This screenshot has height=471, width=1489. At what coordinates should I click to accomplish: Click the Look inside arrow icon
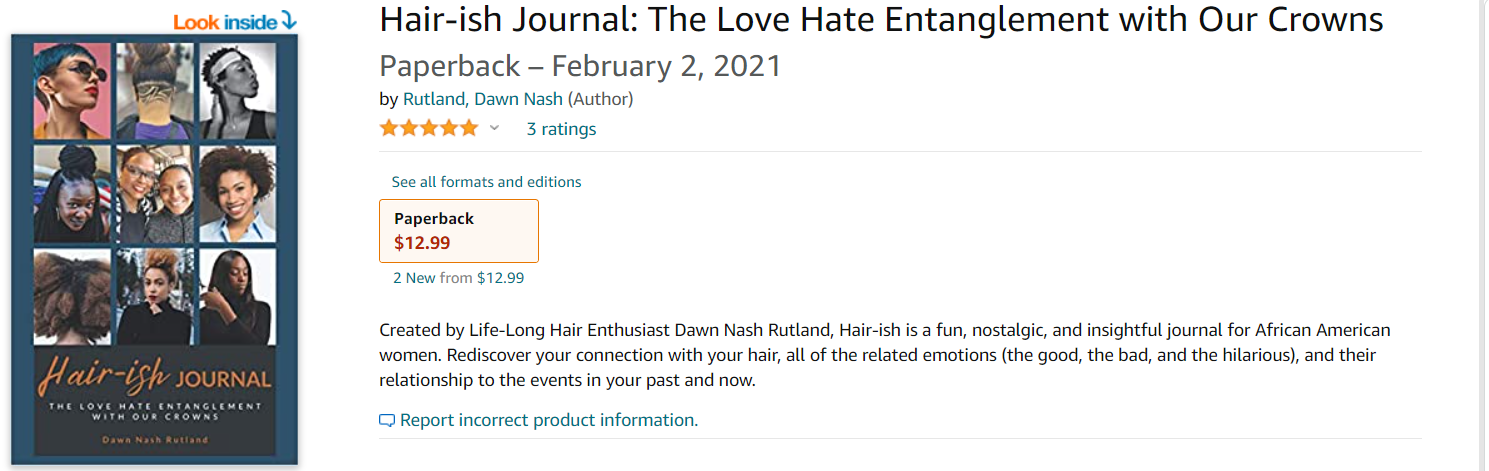tap(289, 21)
